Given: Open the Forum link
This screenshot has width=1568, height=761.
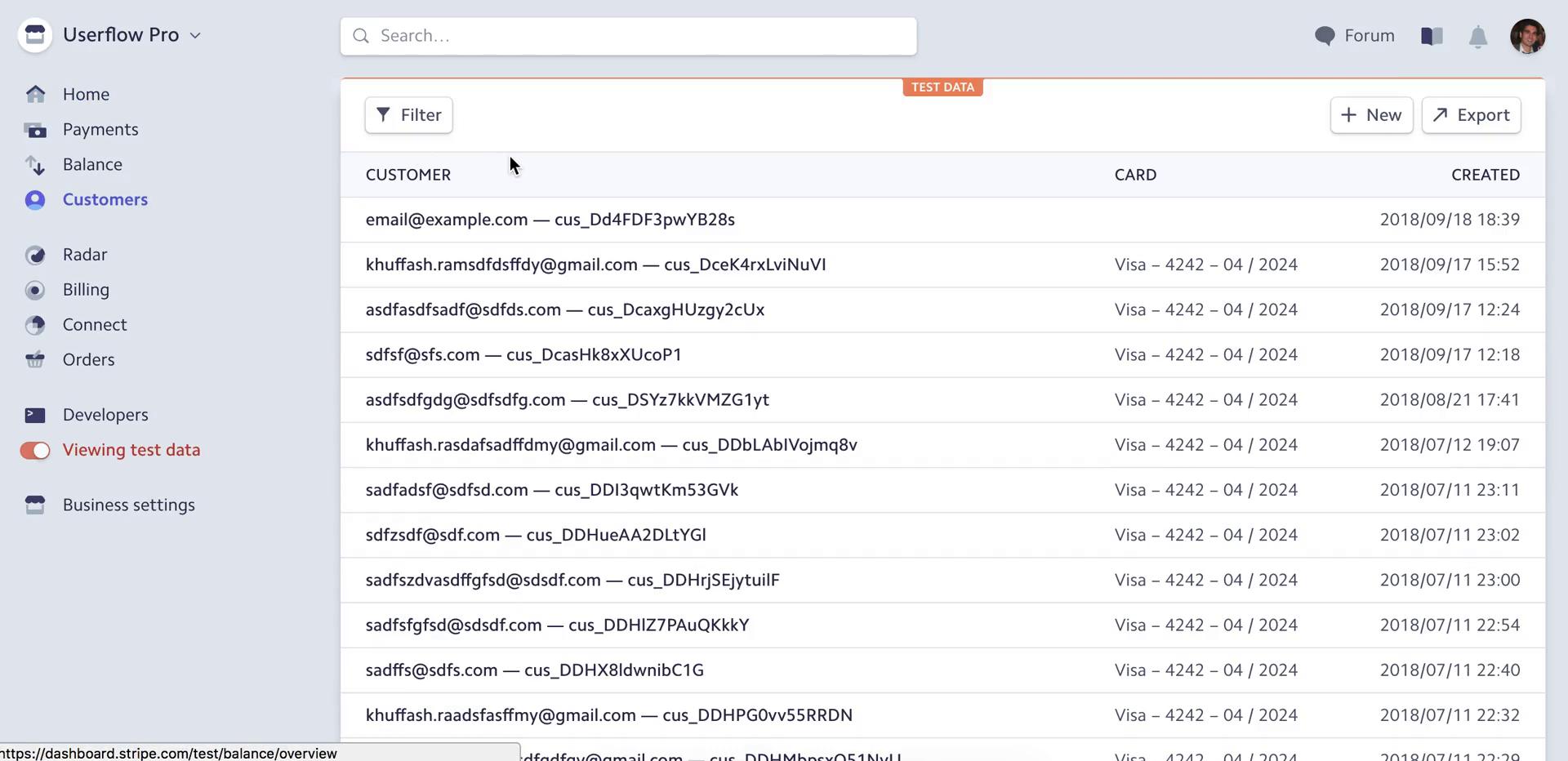Looking at the screenshot, I should [x=1355, y=36].
